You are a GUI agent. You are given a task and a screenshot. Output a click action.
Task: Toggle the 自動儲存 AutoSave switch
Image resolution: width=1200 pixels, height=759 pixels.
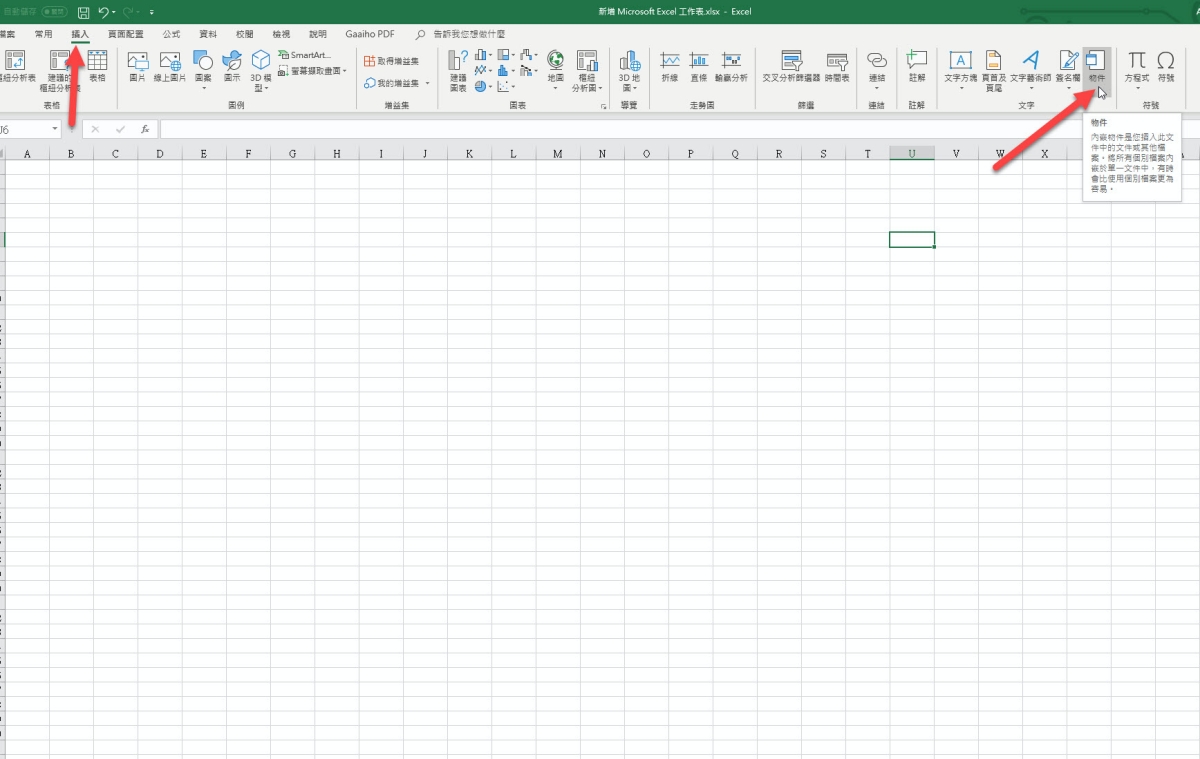54,12
